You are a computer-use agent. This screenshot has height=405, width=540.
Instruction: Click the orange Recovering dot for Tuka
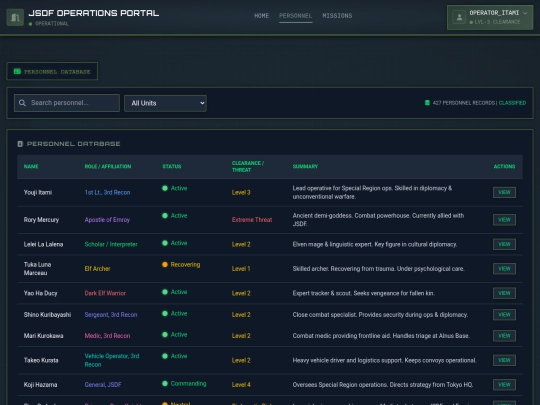[165, 264]
